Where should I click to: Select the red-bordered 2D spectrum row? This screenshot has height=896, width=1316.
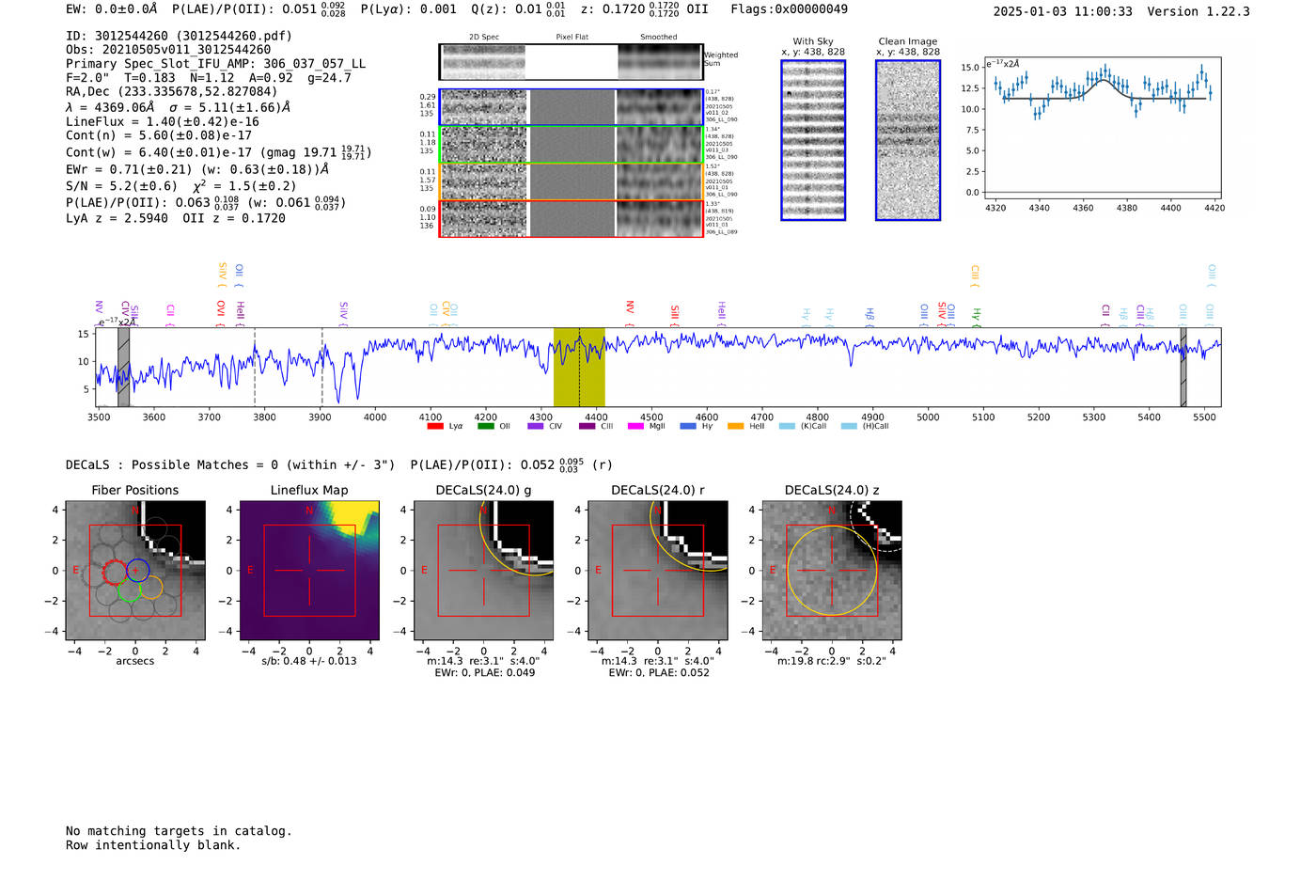click(572, 219)
